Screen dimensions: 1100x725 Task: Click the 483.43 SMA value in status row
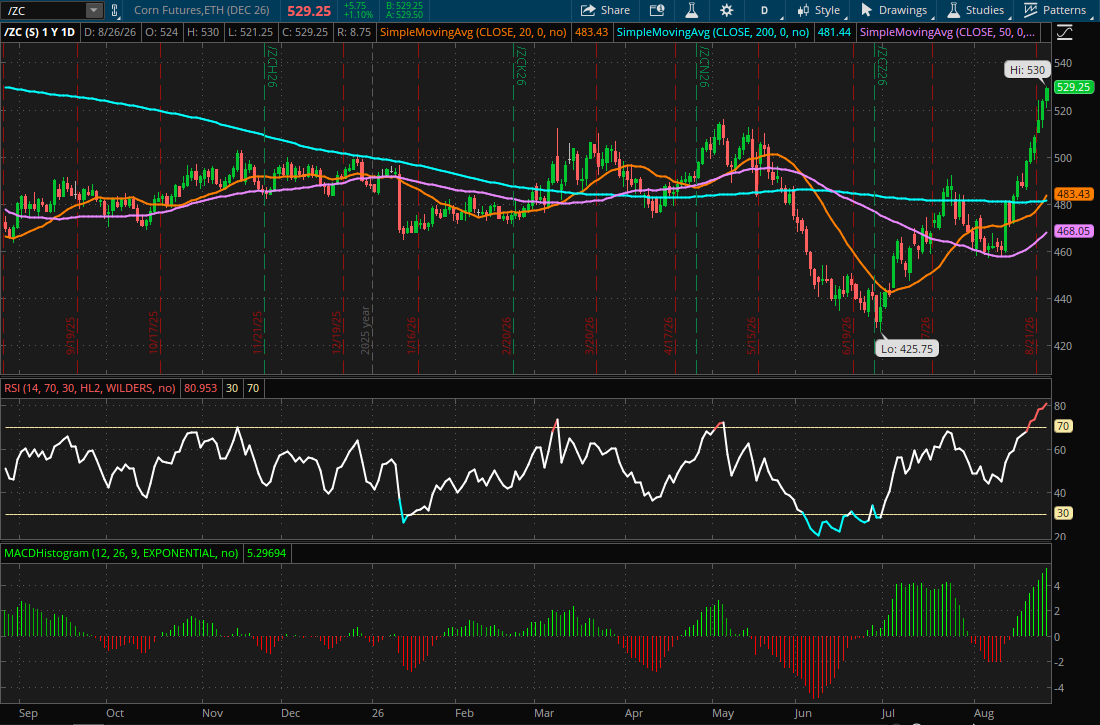click(590, 32)
